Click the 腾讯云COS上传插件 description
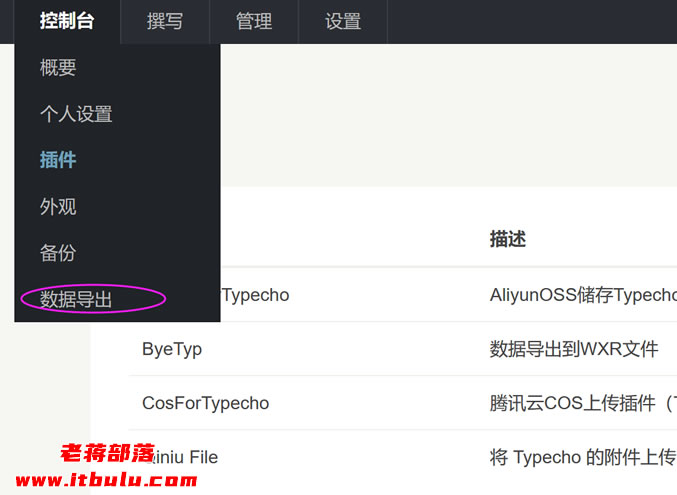The height and width of the screenshot is (495, 677). pyautogui.click(x=582, y=403)
